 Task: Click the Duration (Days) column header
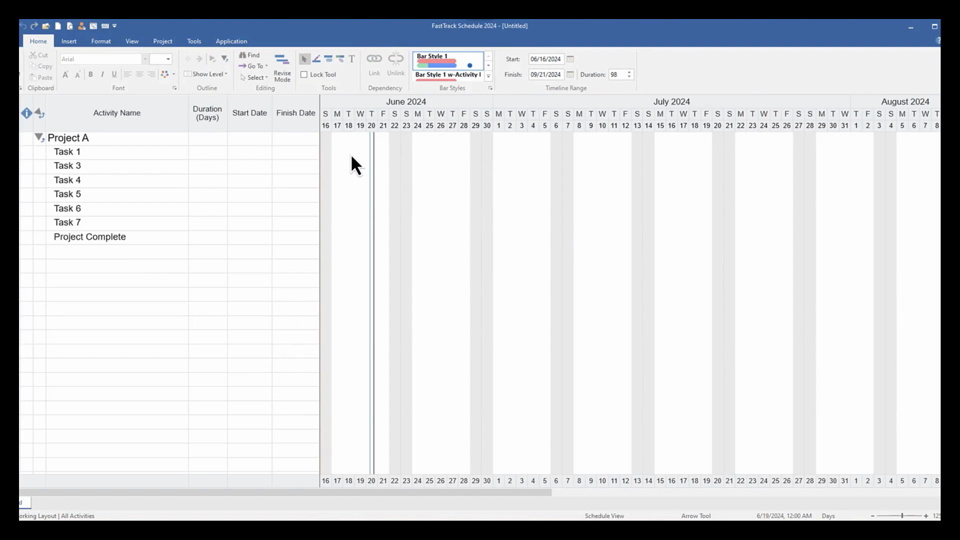click(208, 113)
